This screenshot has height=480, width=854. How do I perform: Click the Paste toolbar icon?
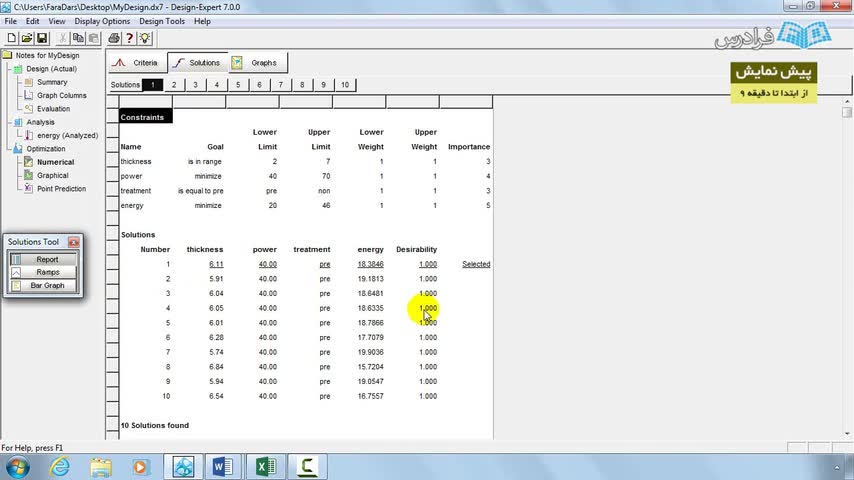pyautogui.click(x=94, y=38)
